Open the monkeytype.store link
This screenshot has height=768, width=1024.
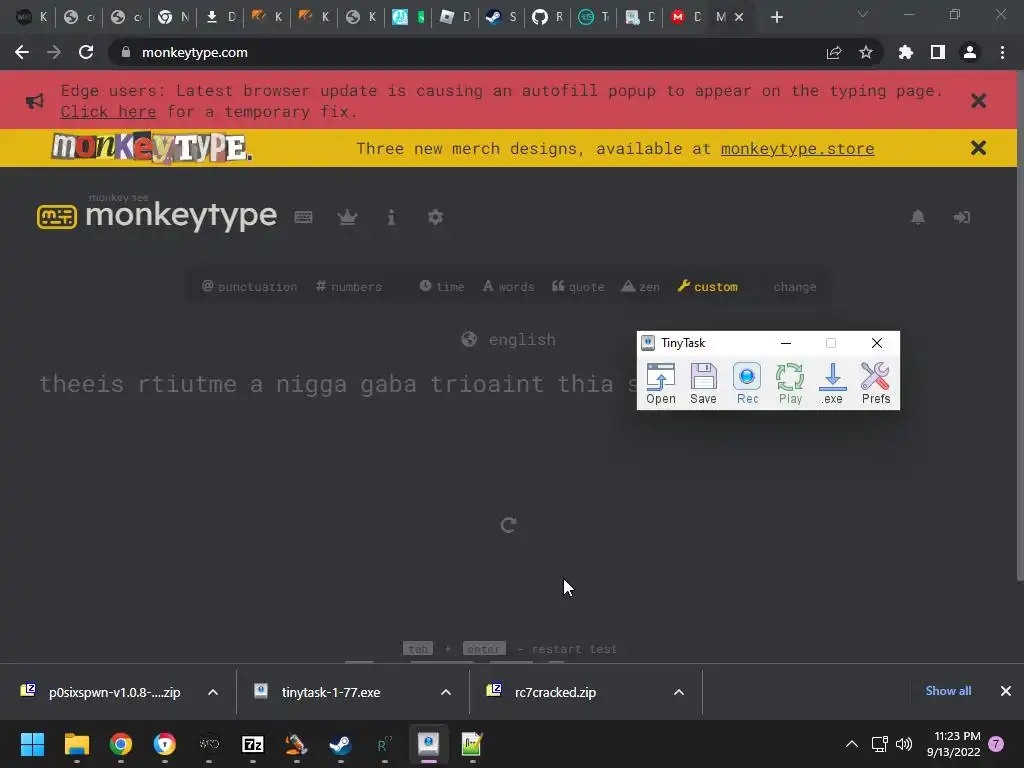coord(797,149)
